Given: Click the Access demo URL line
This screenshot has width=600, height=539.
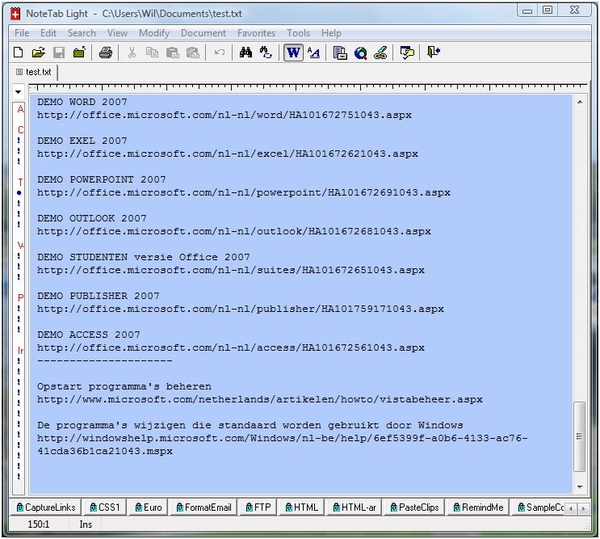Looking at the screenshot, I should (x=231, y=348).
